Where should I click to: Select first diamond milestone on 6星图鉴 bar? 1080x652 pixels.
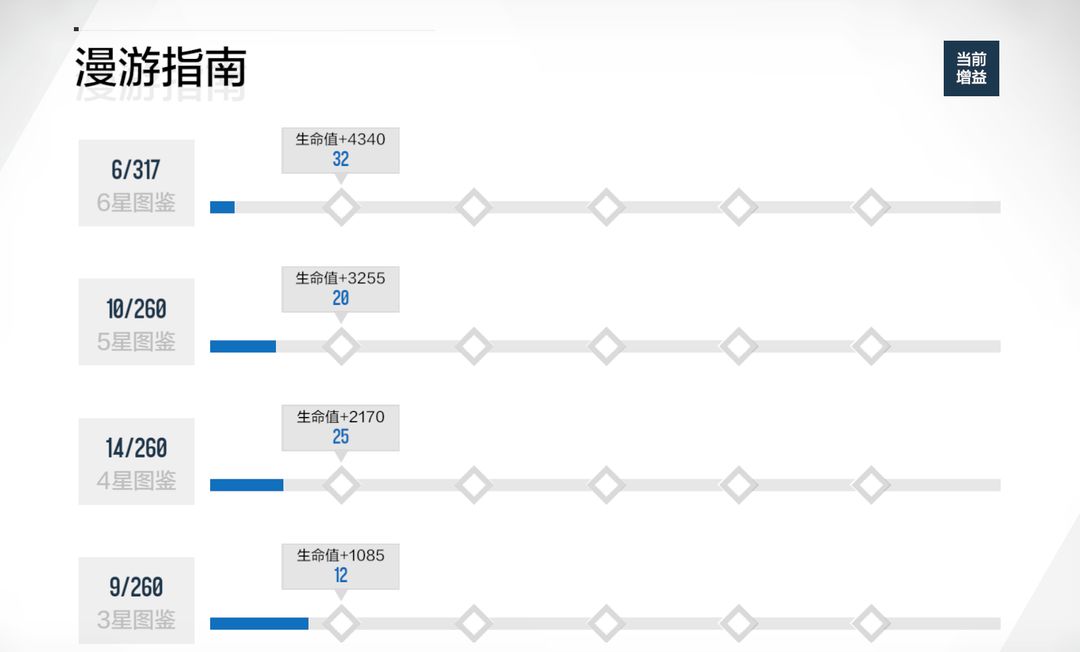(341, 207)
